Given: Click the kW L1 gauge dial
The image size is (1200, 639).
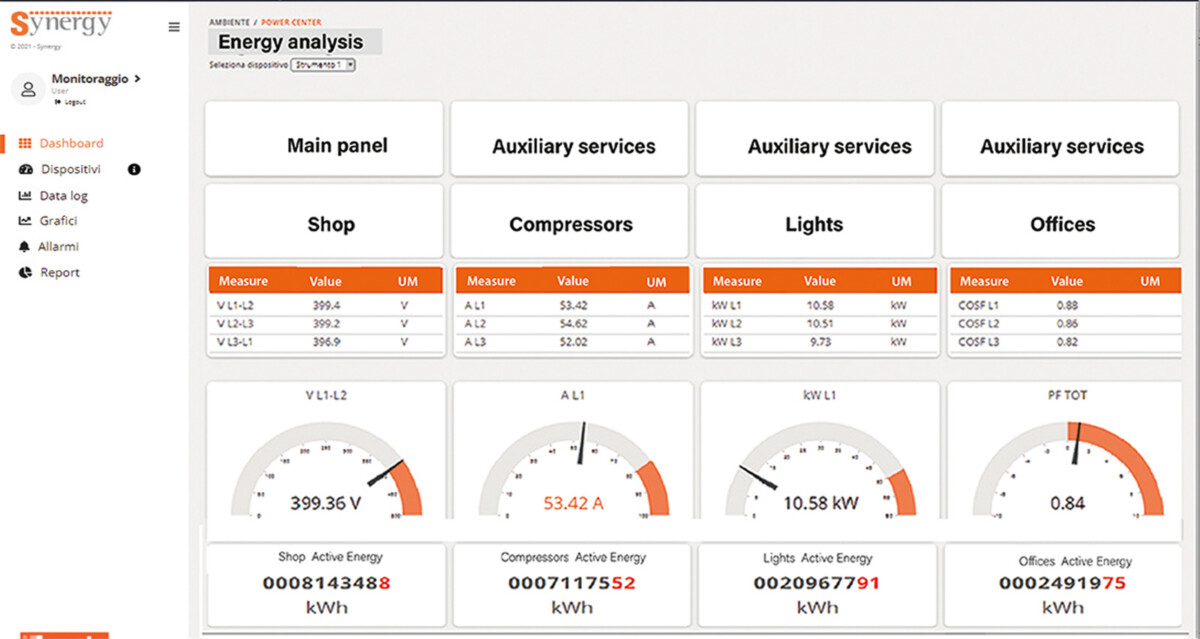Looking at the screenshot, I should point(819,470).
